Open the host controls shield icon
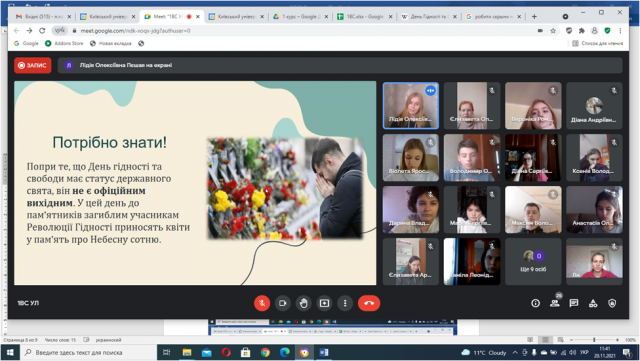Viewport: 640px width, 361px height. (x=612, y=303)
